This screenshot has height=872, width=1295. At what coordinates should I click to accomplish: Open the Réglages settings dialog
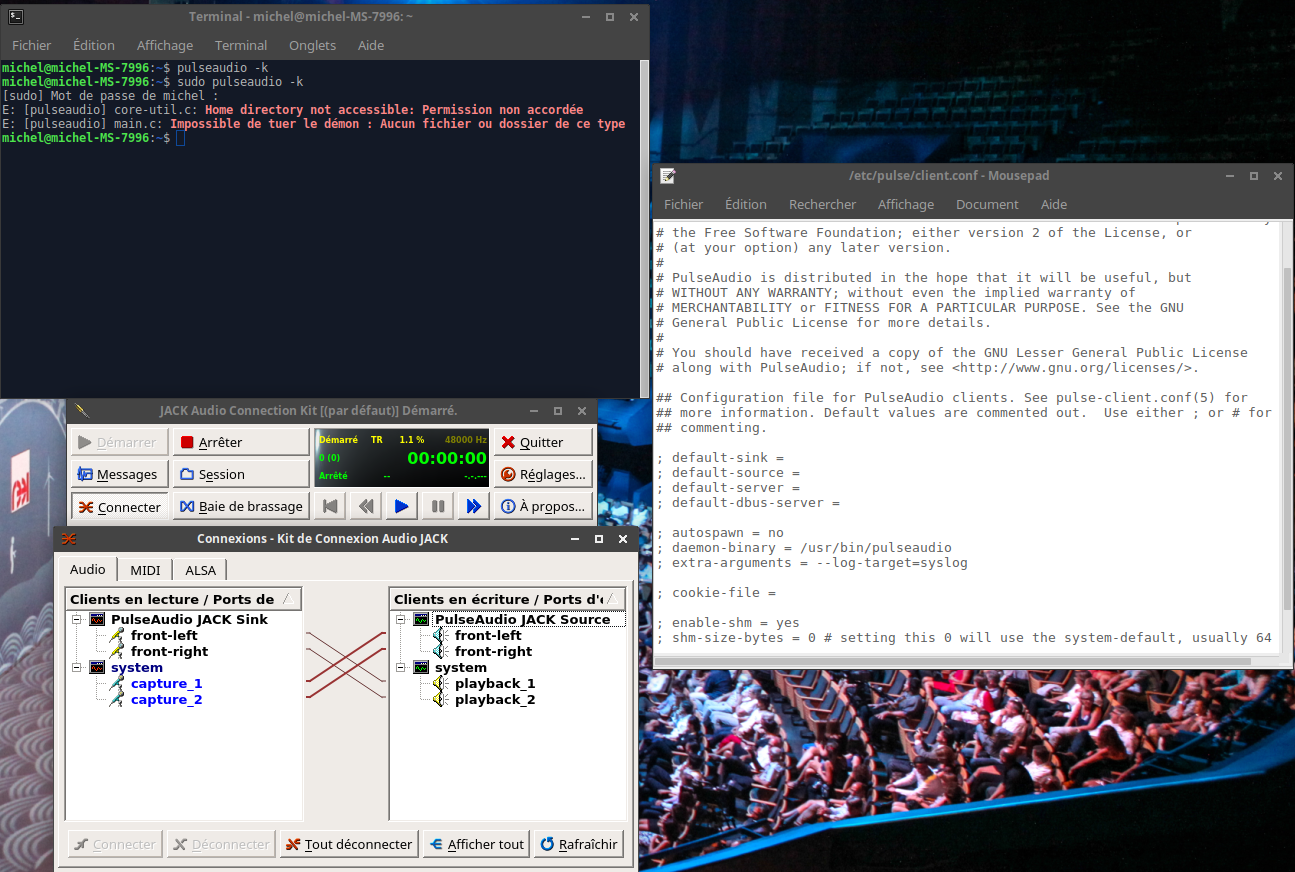coord(543,474)
